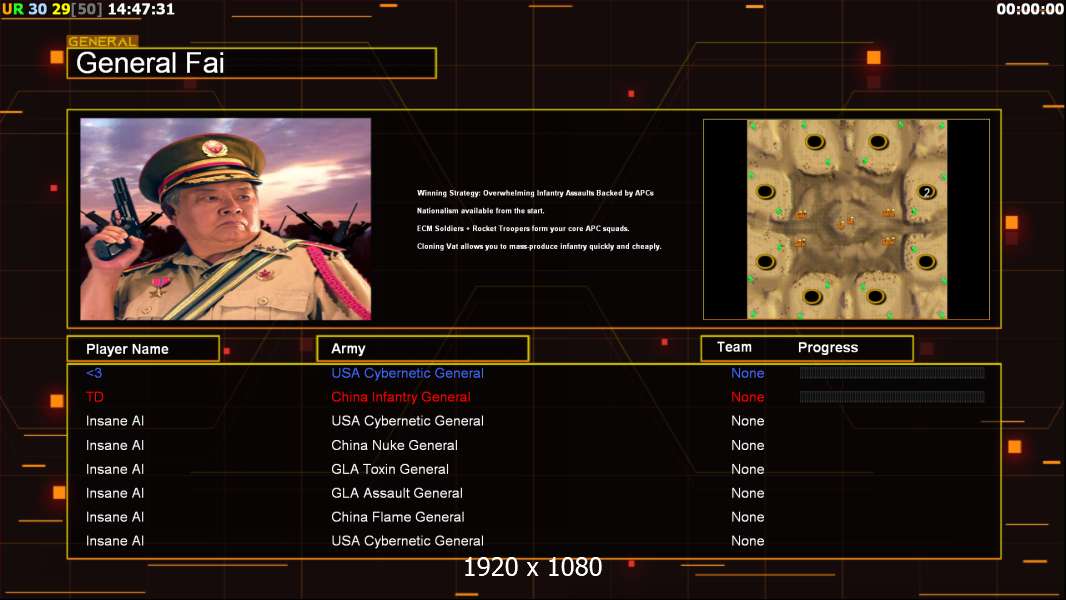Click the gray [50] value in overlay
Image resolution: width=1066 pixels, height=600 pixels.
click(x=87, y=10)
